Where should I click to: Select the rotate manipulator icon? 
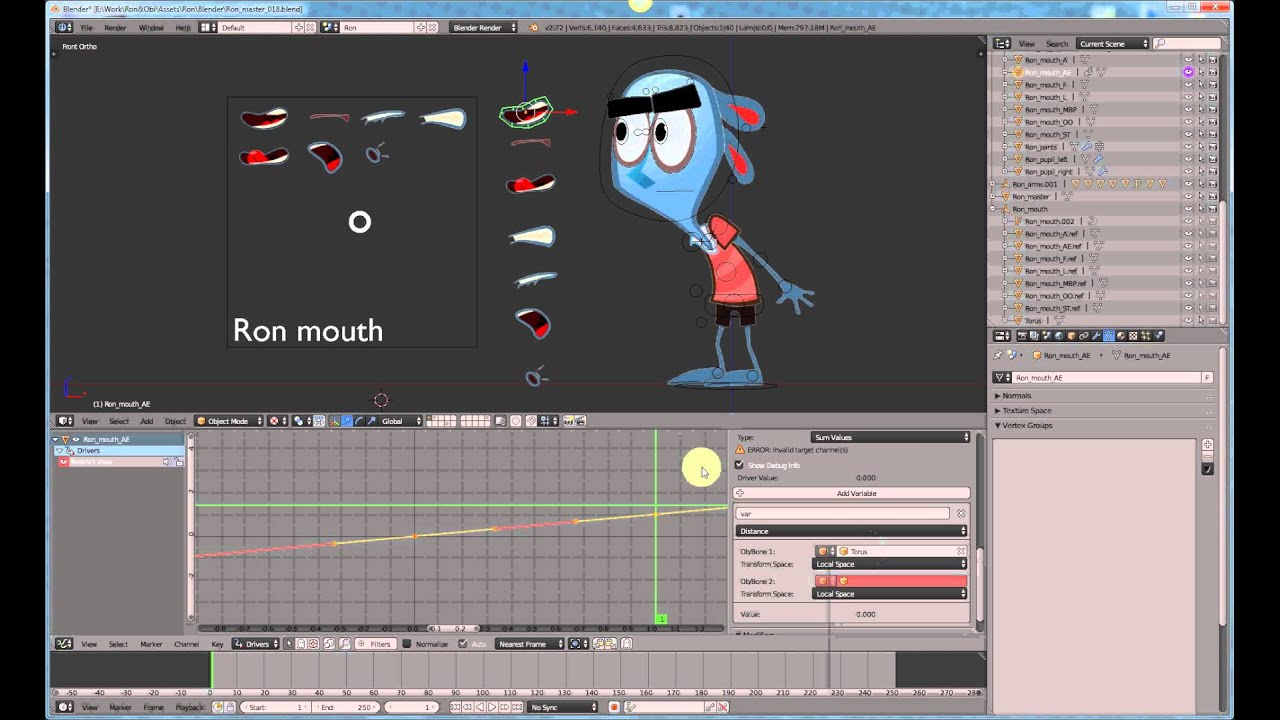[x=358, y=421]
